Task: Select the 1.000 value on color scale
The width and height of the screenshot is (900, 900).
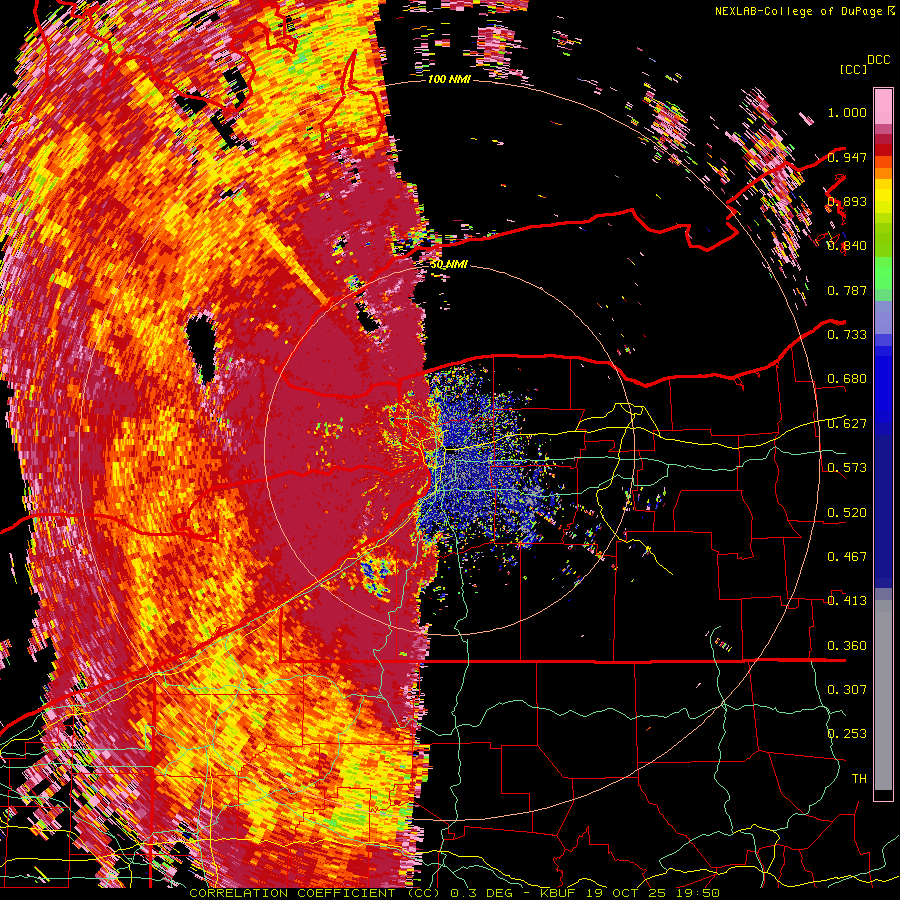Action: (x=847, y=112)
